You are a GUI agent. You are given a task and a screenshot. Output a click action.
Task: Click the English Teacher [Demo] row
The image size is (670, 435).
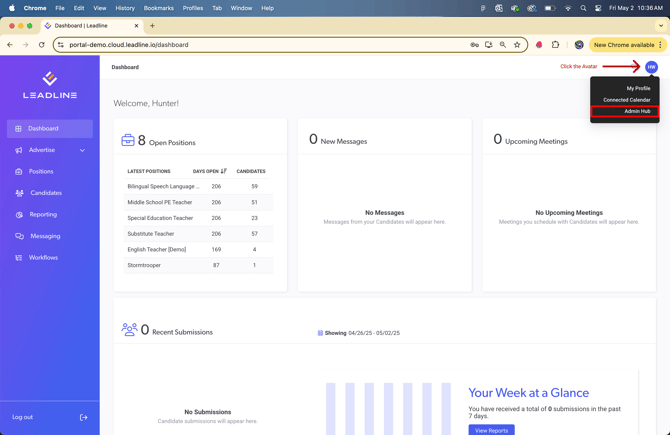(x=198, y=250)
